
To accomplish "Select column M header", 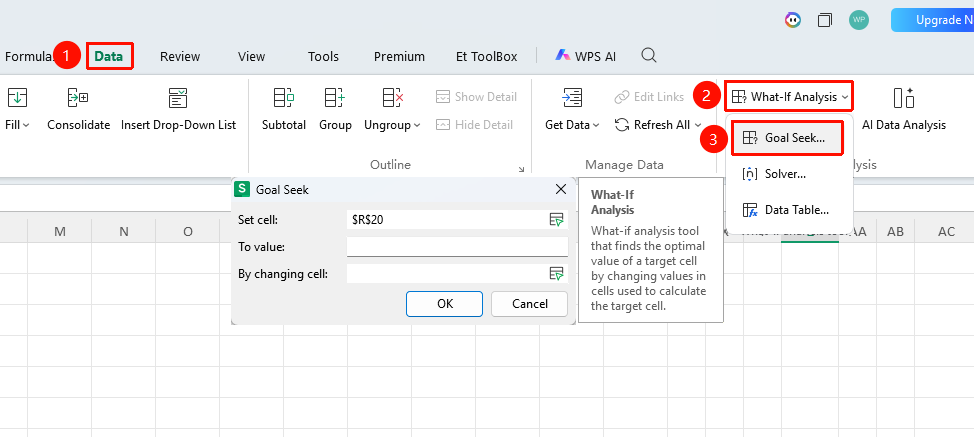I will 60,232.
